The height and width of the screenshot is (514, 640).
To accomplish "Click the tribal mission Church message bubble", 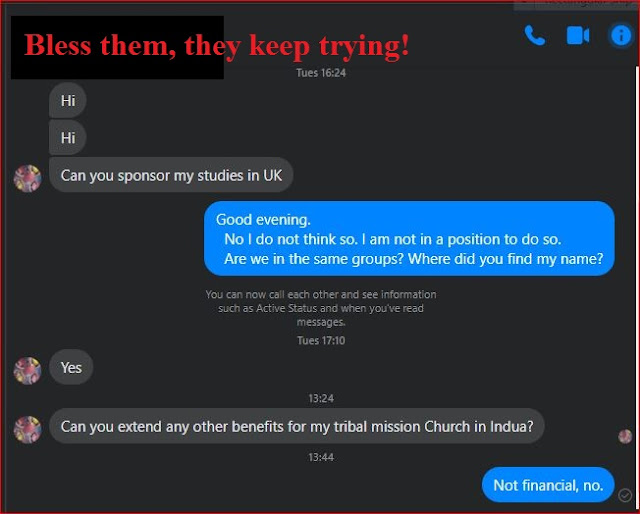I will [x=297, y=426].
